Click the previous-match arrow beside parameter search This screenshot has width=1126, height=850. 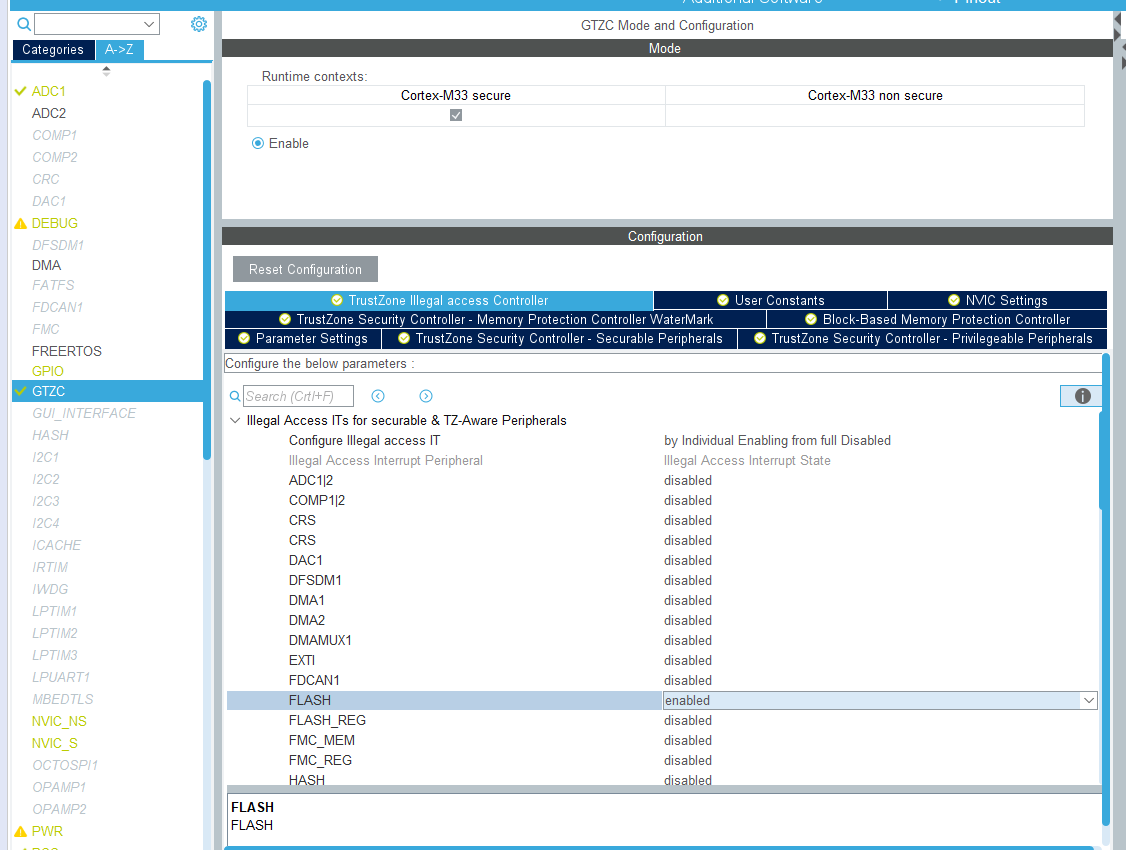point(378,396)
